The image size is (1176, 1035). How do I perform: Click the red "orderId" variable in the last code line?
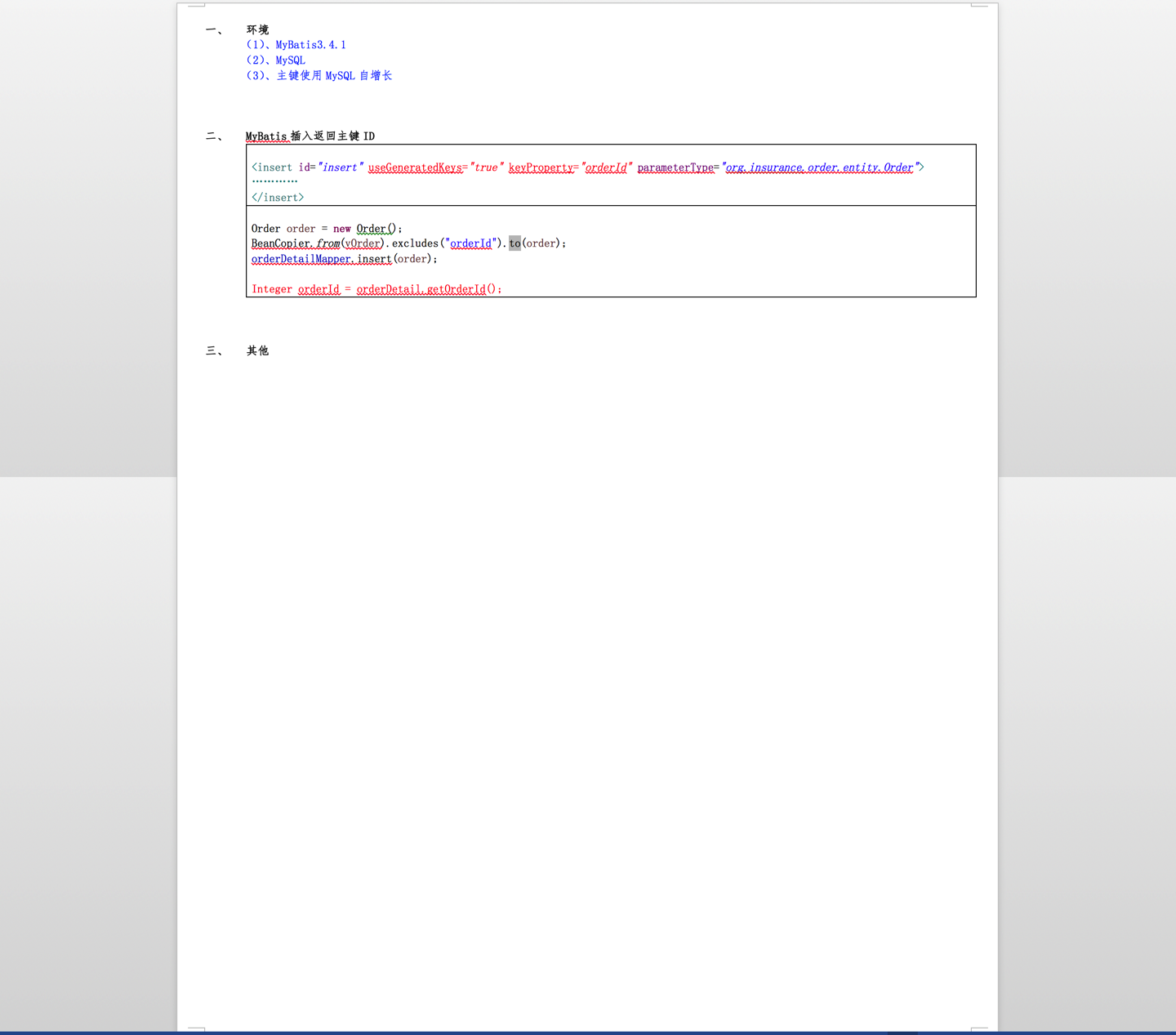pos(318,289)
